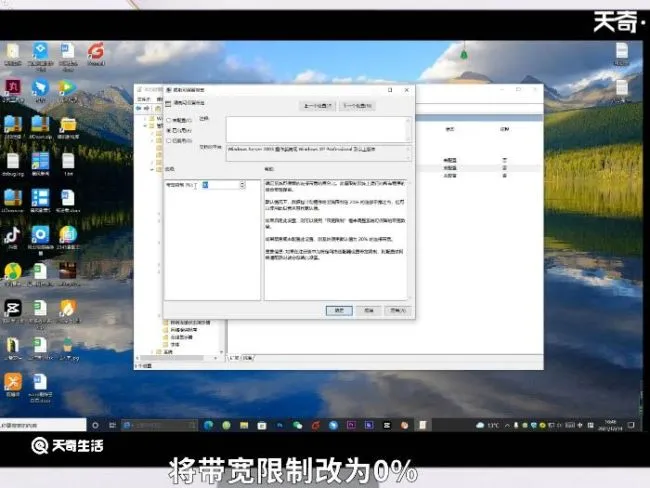The image size is (650, 488).
Task: Collapse the expanded tree node beside dialog edge
Action: pos(152,170)
